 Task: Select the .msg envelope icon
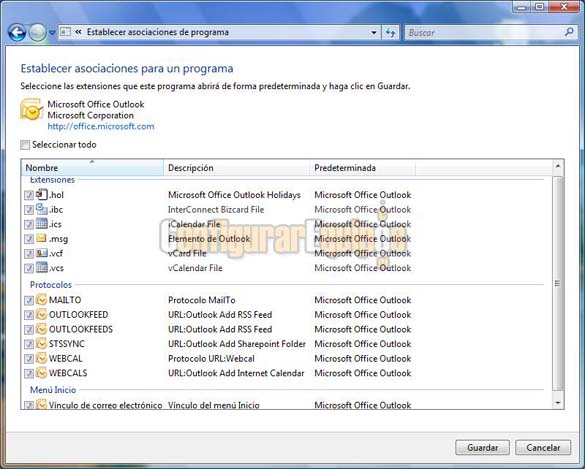point(42,238)
